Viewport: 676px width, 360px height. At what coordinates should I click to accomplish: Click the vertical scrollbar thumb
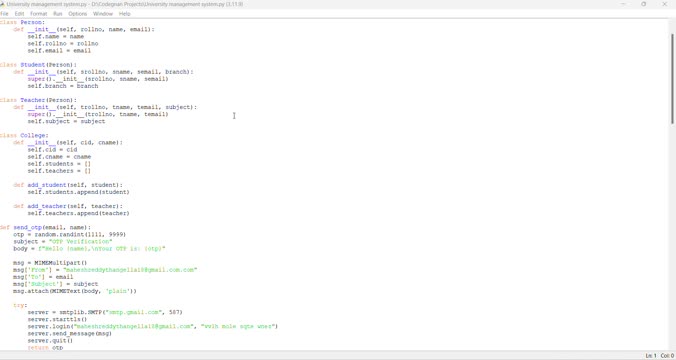[672, 79]
